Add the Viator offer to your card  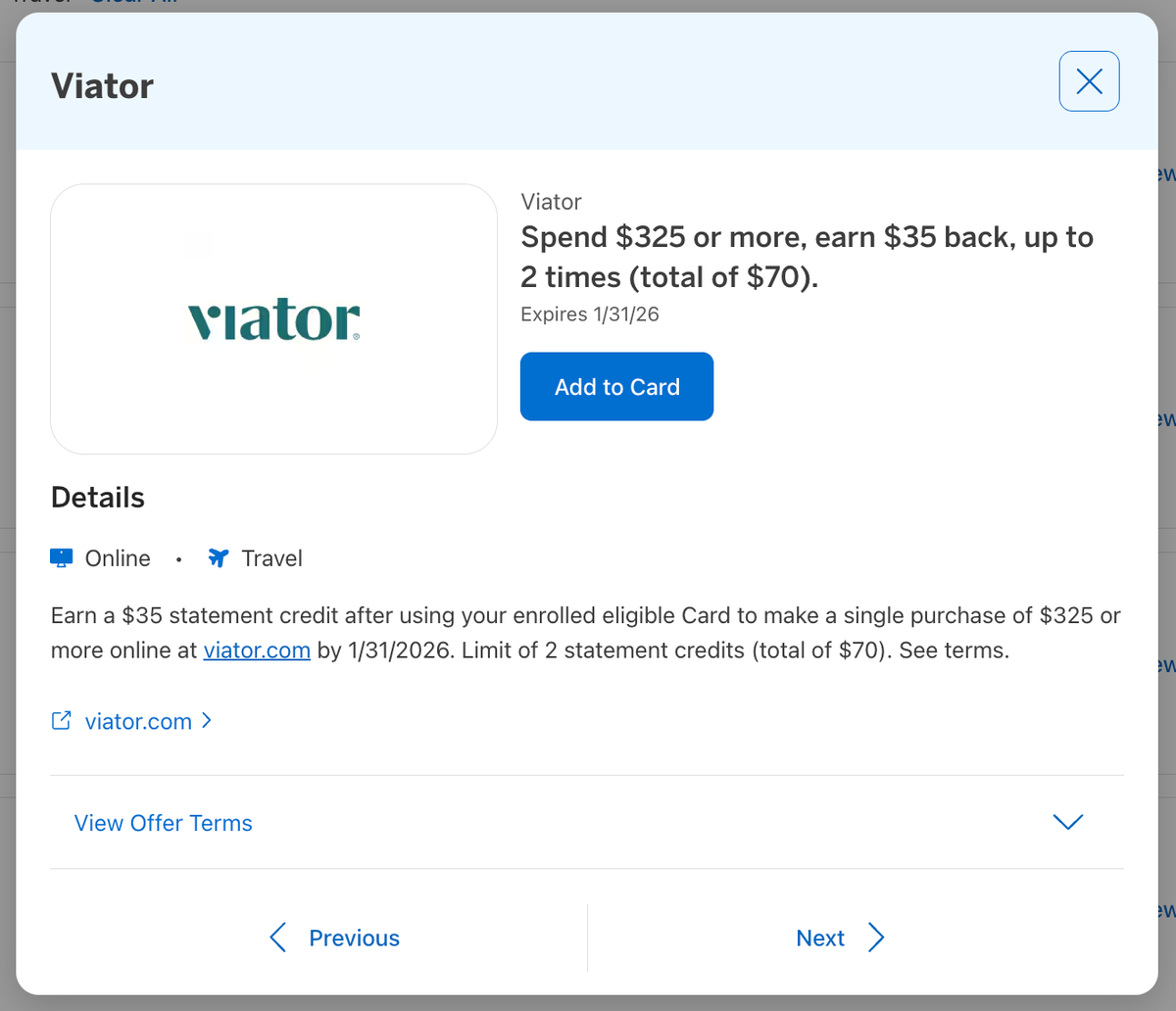click(x=616, y=386)
